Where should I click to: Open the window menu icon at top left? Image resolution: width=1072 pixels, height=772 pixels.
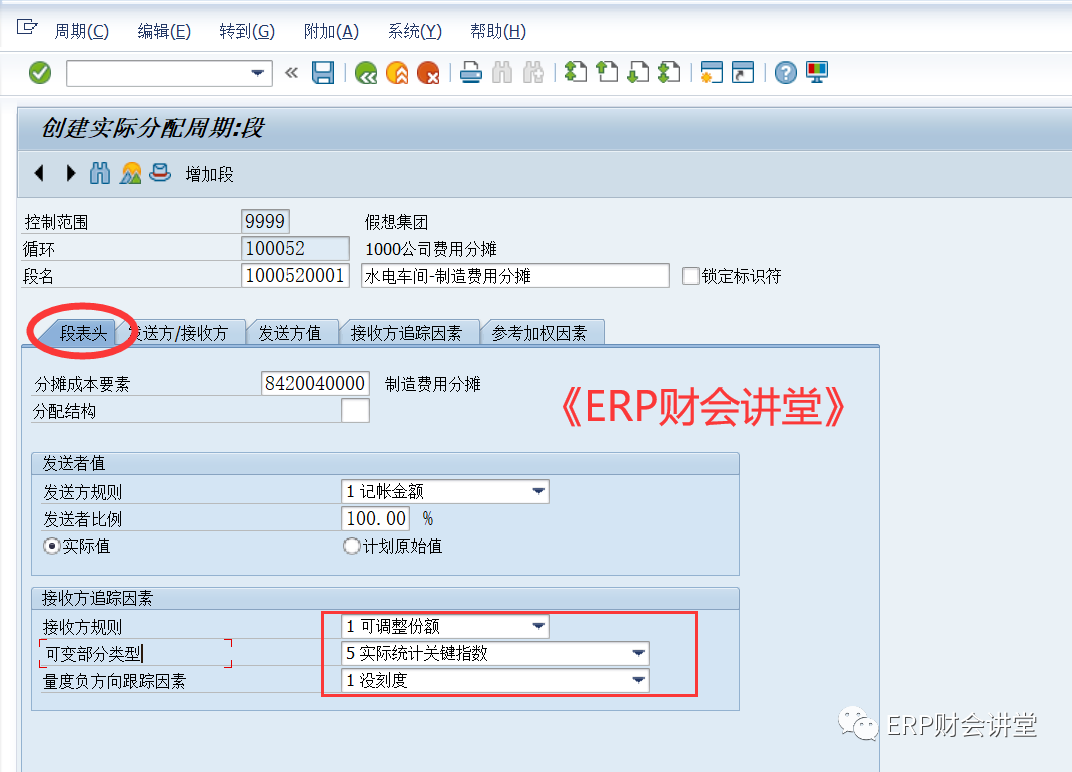click(27, 27)
